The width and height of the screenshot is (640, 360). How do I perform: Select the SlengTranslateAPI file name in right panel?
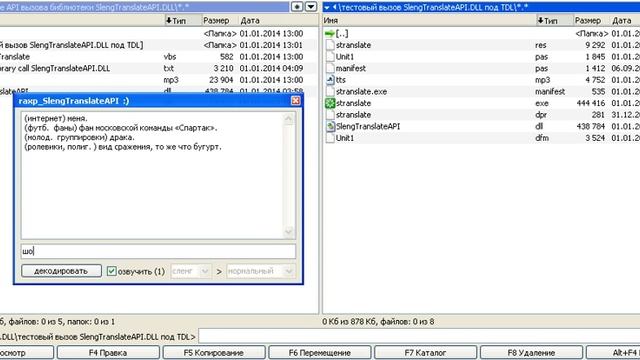tap(368, 127)
